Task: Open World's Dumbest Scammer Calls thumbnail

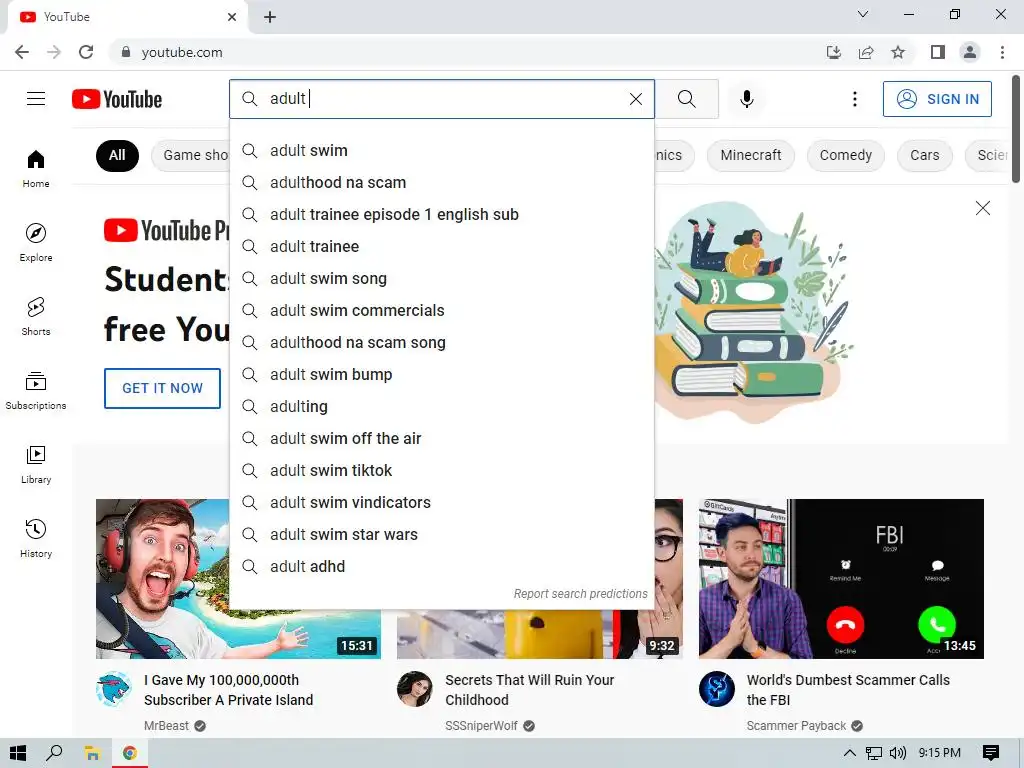Action: [x=841, y=579]
